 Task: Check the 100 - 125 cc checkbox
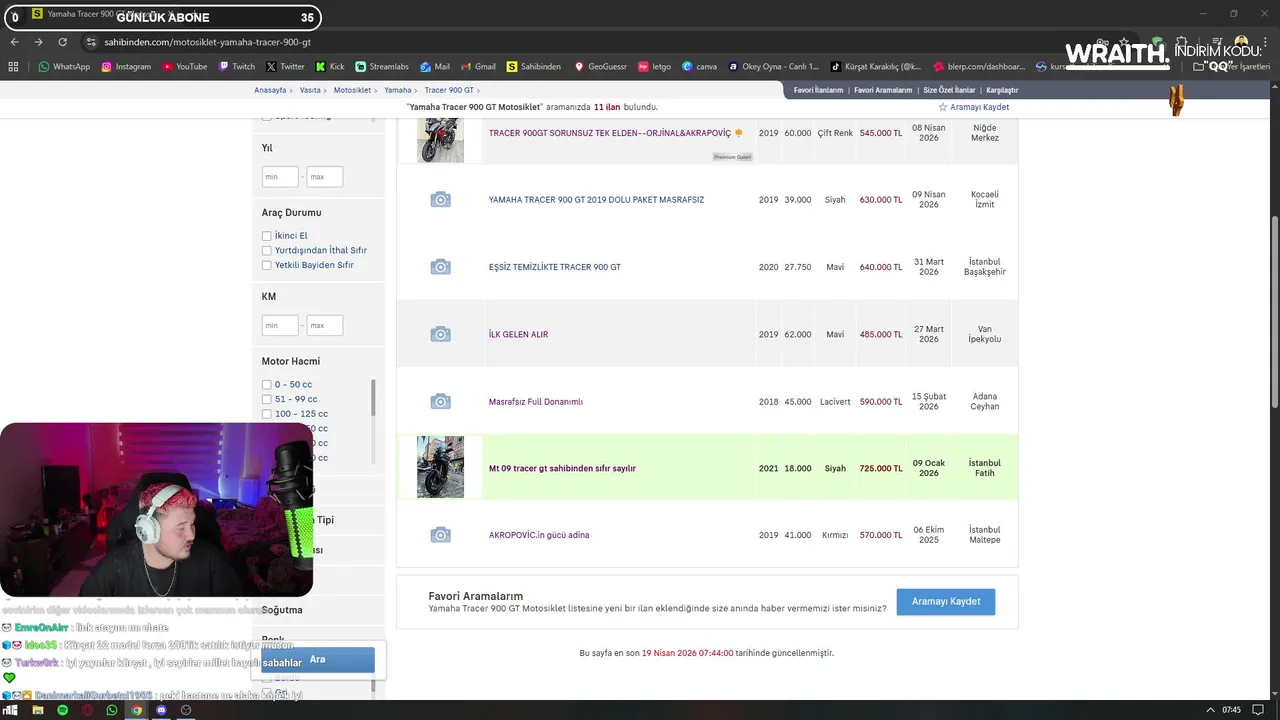pos(267,414)
